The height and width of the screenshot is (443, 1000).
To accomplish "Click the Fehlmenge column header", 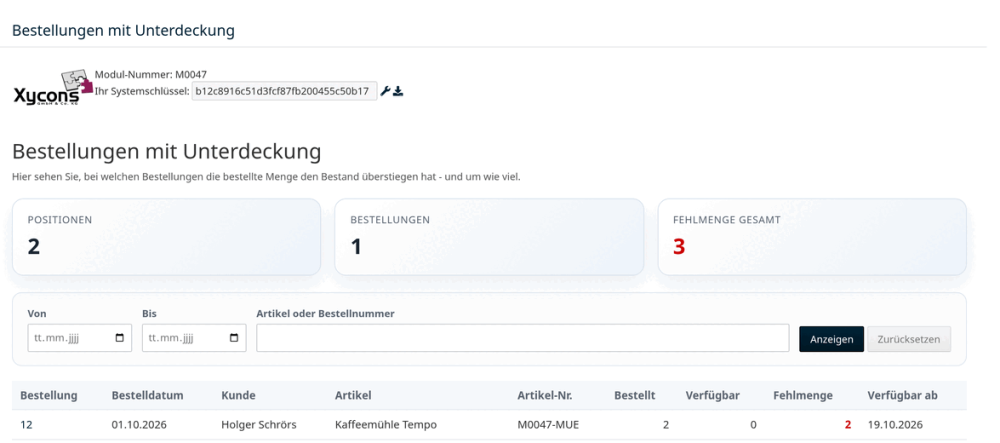I will coord(803,395).
